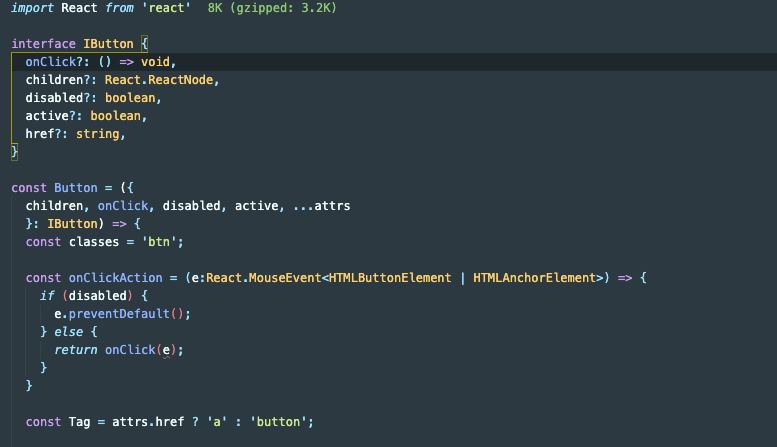This screenshot has width=777, height=447.
Task: Click 'React.MouseEvent' type
Action: 264,278
